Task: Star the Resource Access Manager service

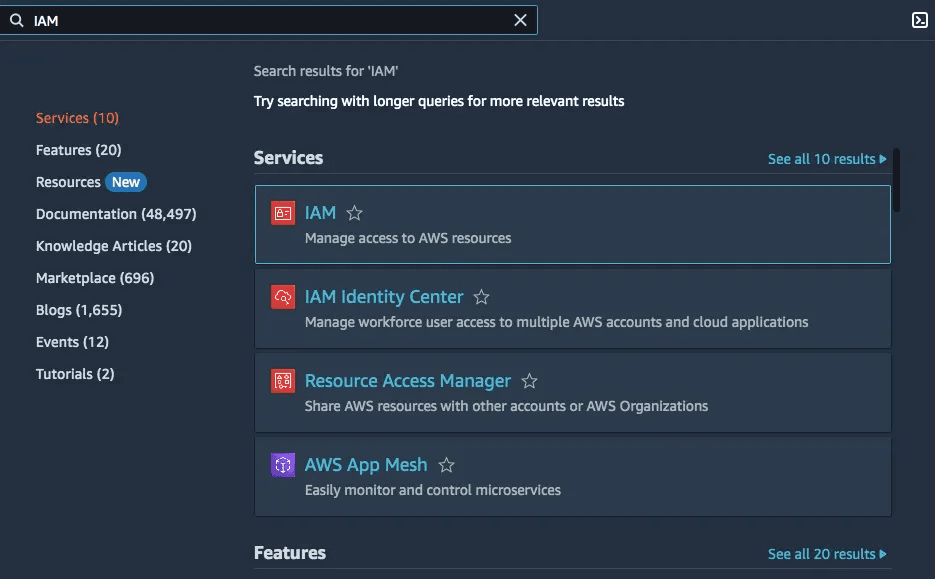Action: pyautogui.click(x=530, y=381)
